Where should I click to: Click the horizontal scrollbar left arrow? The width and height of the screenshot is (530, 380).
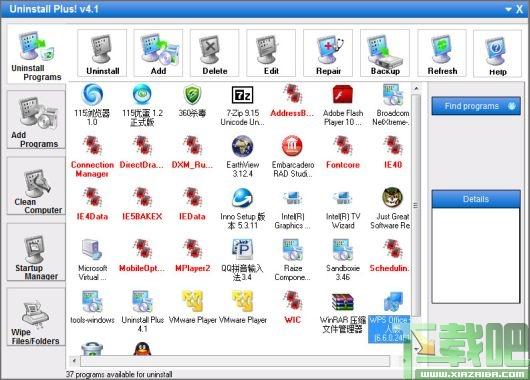coord(74,361)
